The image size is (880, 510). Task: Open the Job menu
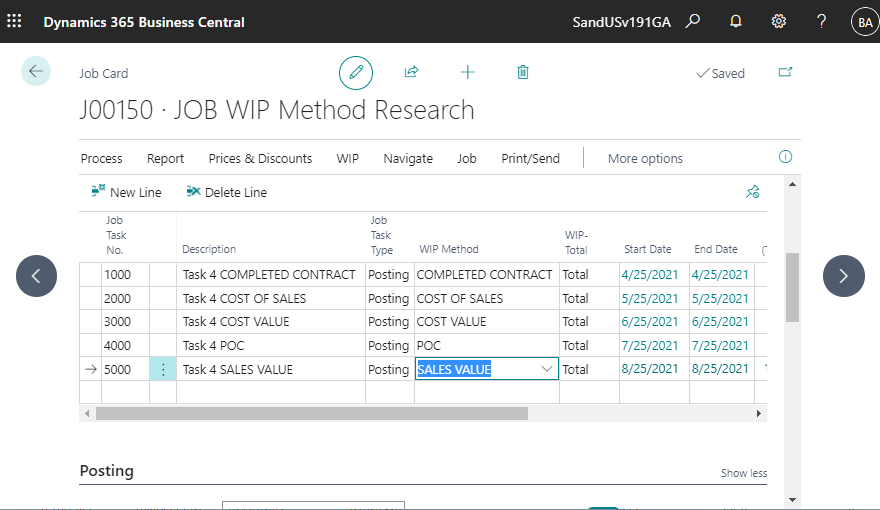467,159
